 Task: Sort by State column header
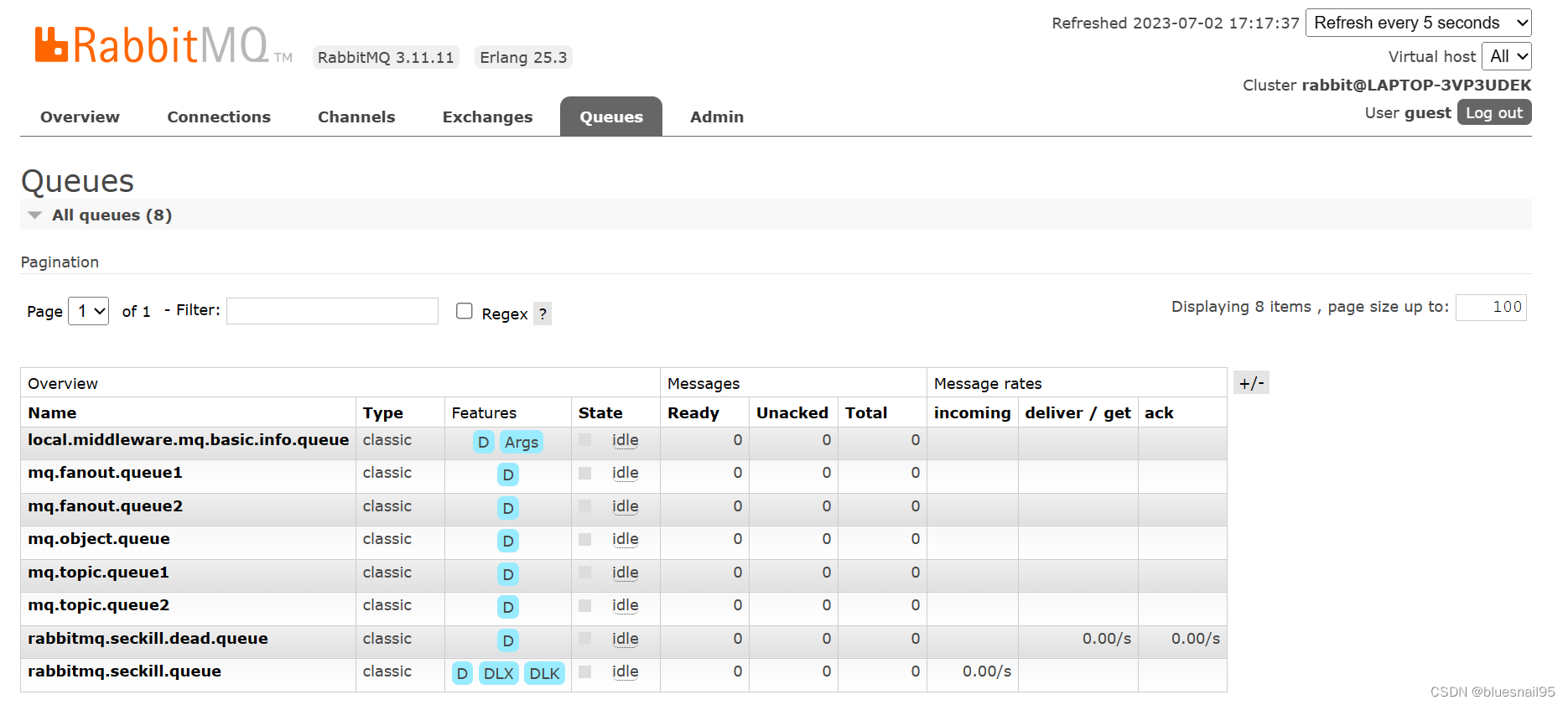pyautogui.click(x=600, y=412)
